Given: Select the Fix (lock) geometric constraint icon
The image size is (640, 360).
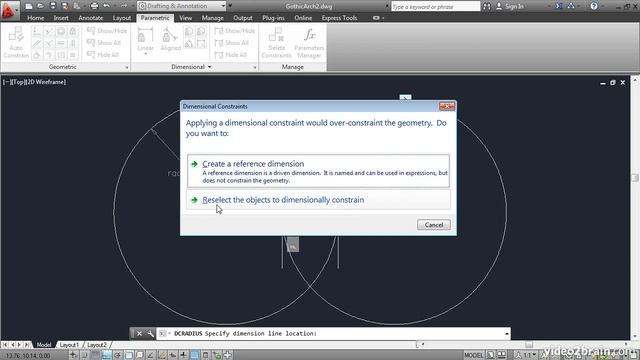Looking at the screenshot, I should [73, 31].
